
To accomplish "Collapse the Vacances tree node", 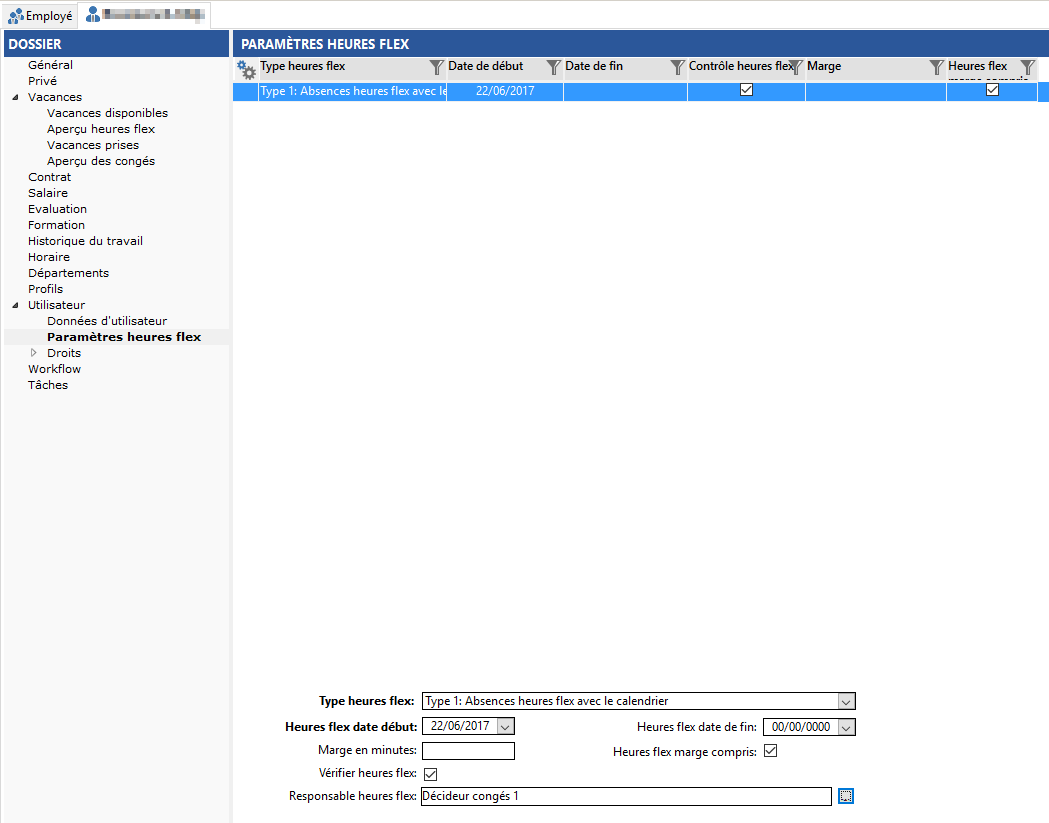I will pyautogui.click(x=15, y=97).
